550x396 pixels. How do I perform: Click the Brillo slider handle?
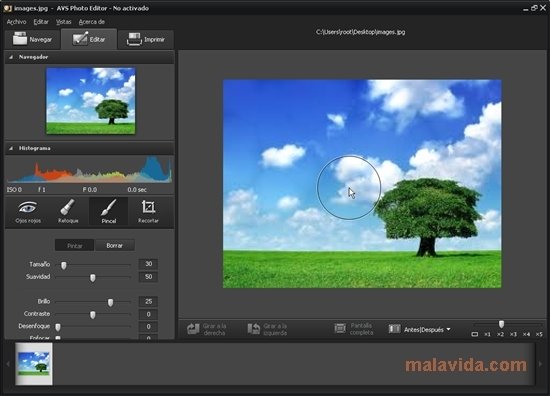point(110,303)
